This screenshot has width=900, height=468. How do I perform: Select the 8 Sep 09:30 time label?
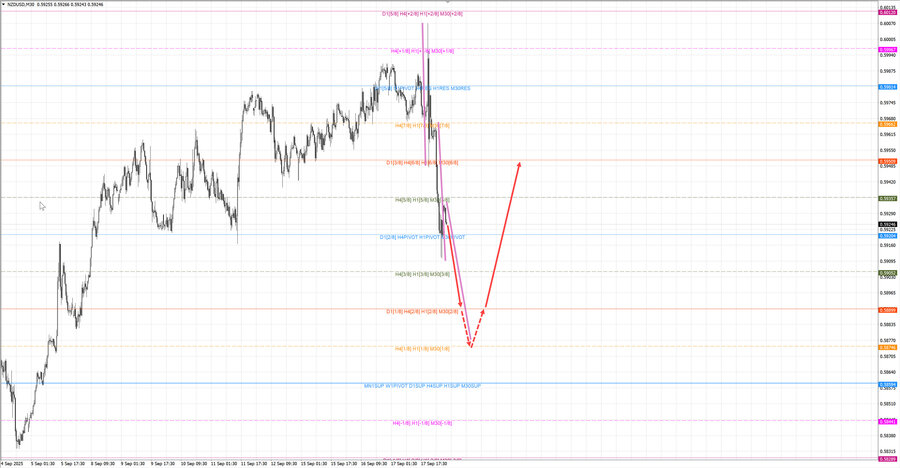pyautogui.click(x=103, y=463)
